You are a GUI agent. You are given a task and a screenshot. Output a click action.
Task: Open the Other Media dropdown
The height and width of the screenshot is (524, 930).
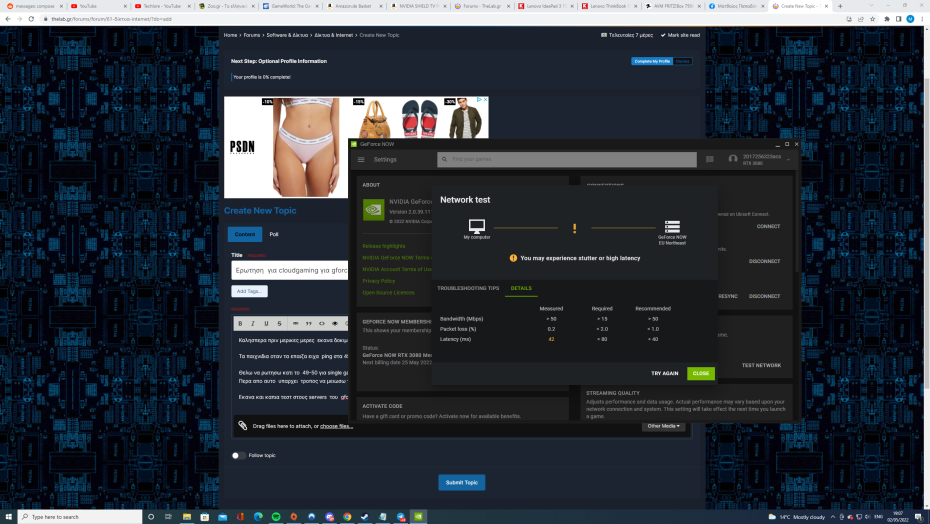pyautogui.click(x=663, y=426)
